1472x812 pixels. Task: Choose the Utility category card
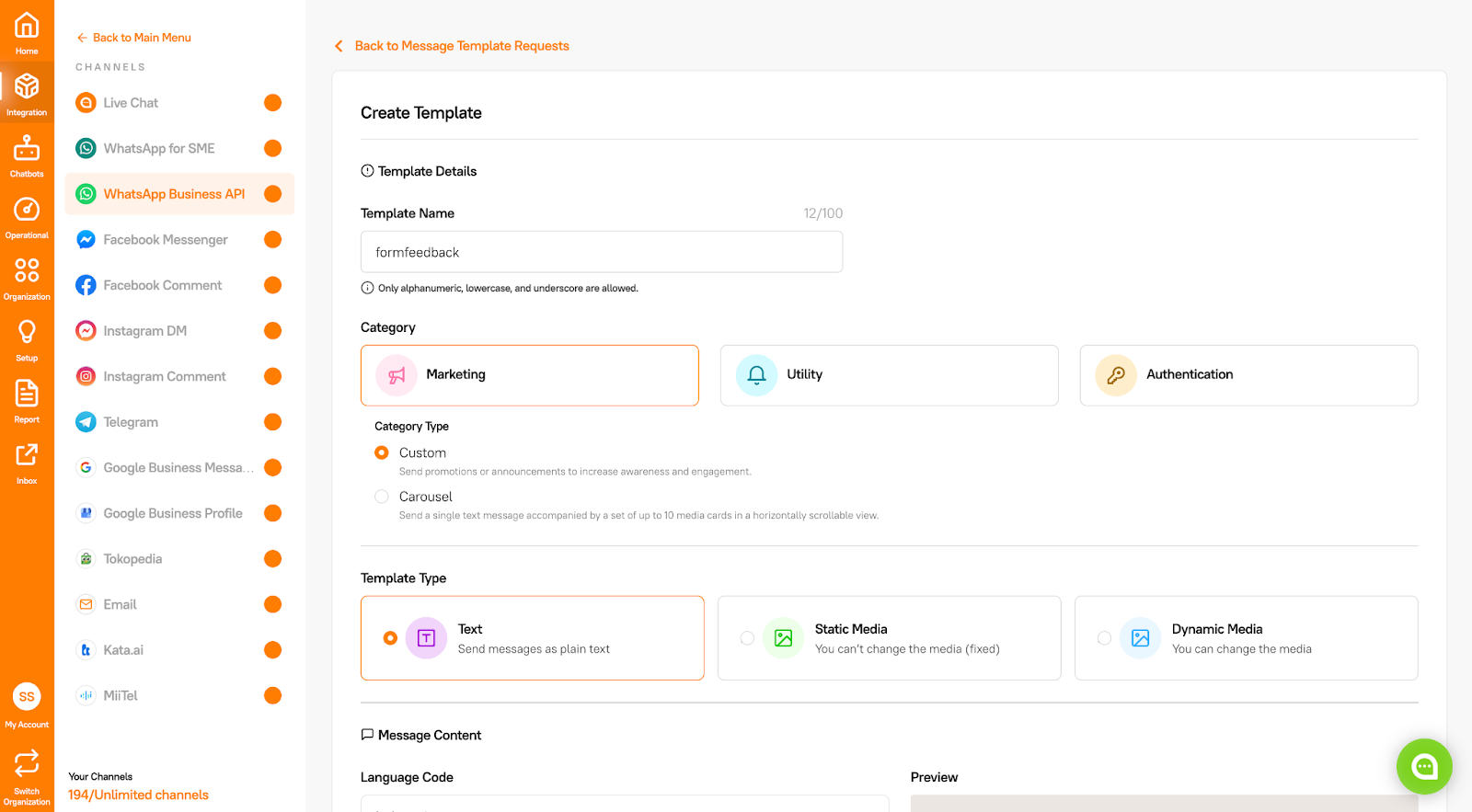tap(889, 375)
